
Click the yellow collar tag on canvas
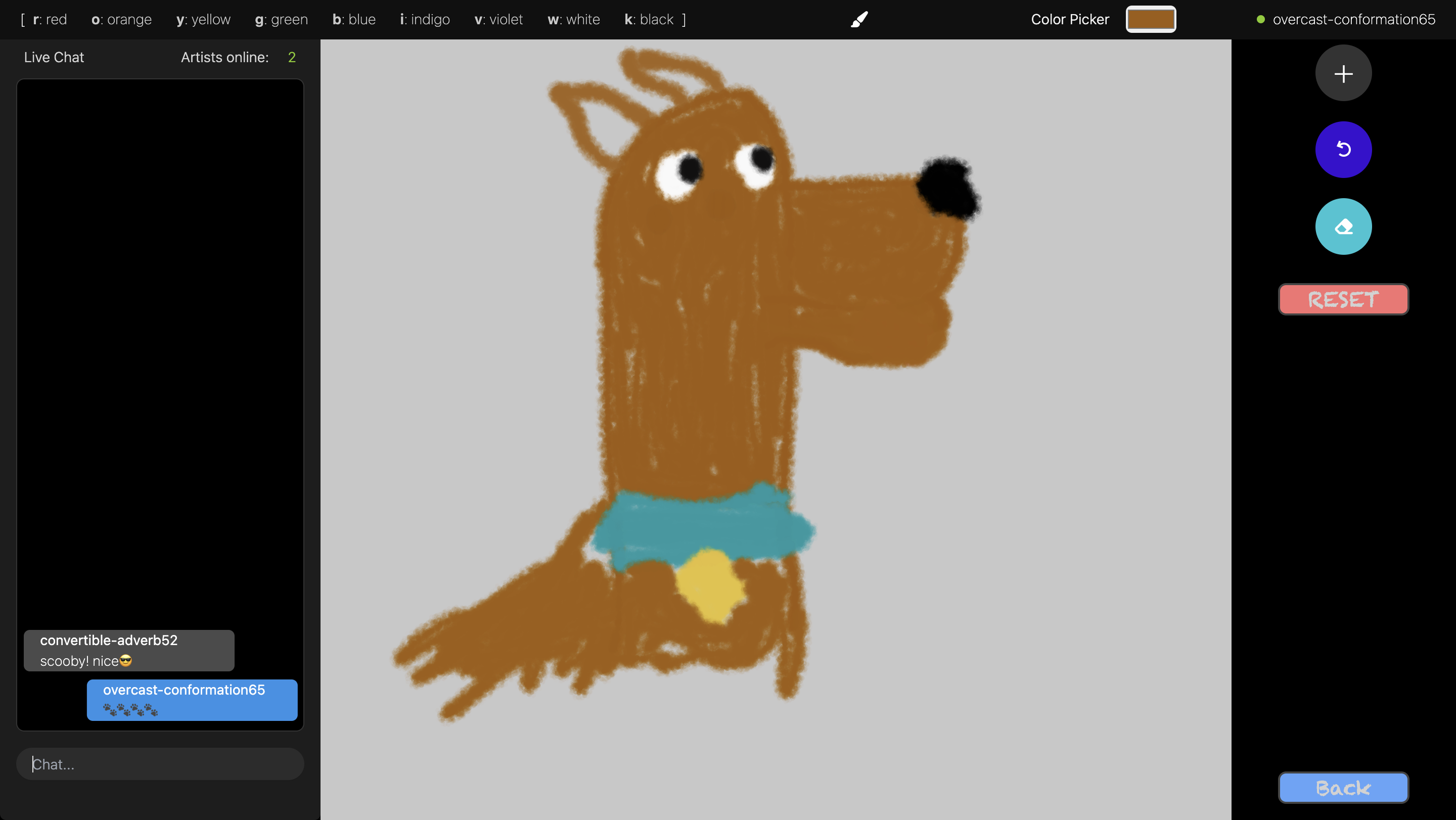[710, 585]
